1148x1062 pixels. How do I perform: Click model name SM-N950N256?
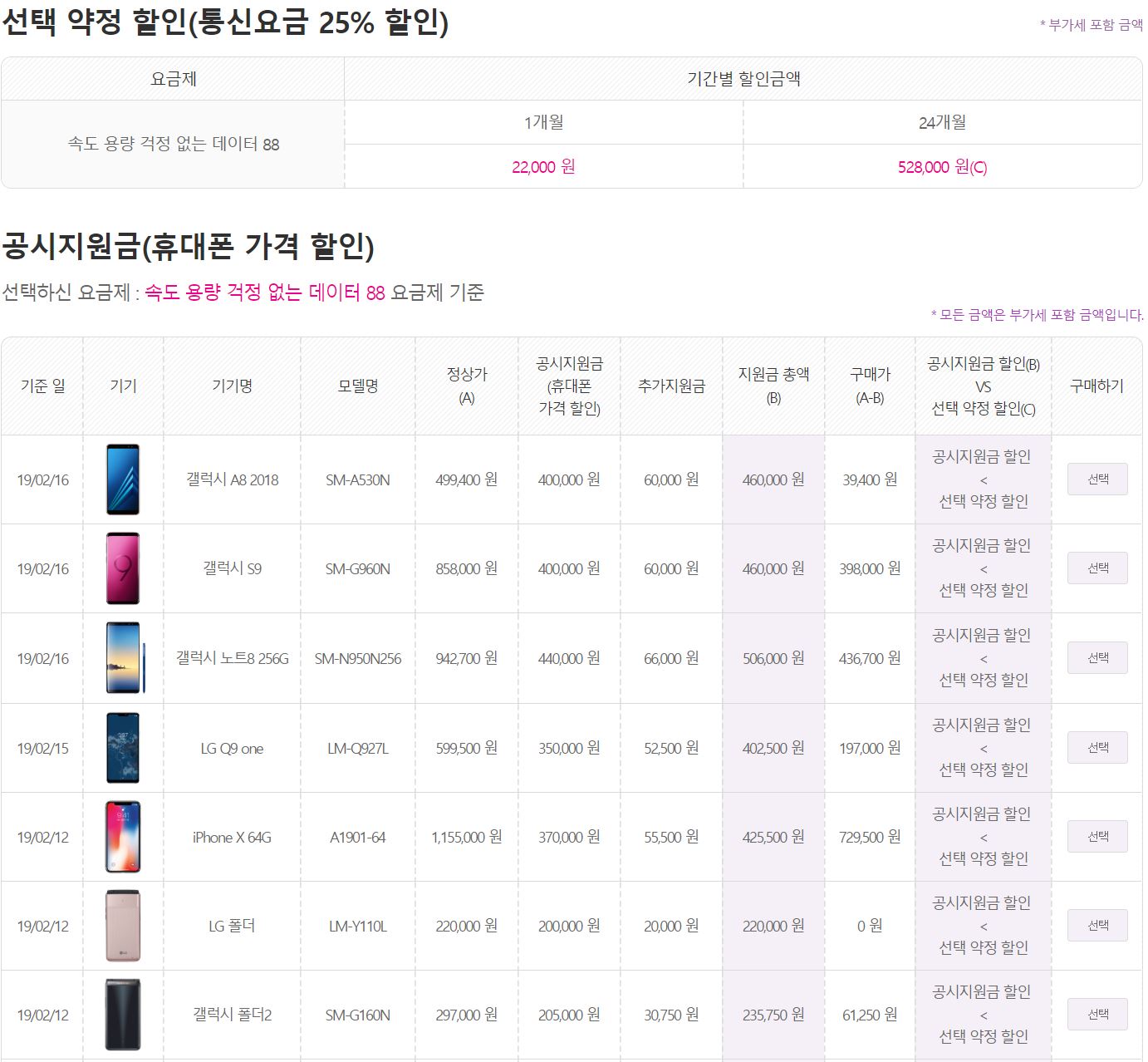point(358,658)
